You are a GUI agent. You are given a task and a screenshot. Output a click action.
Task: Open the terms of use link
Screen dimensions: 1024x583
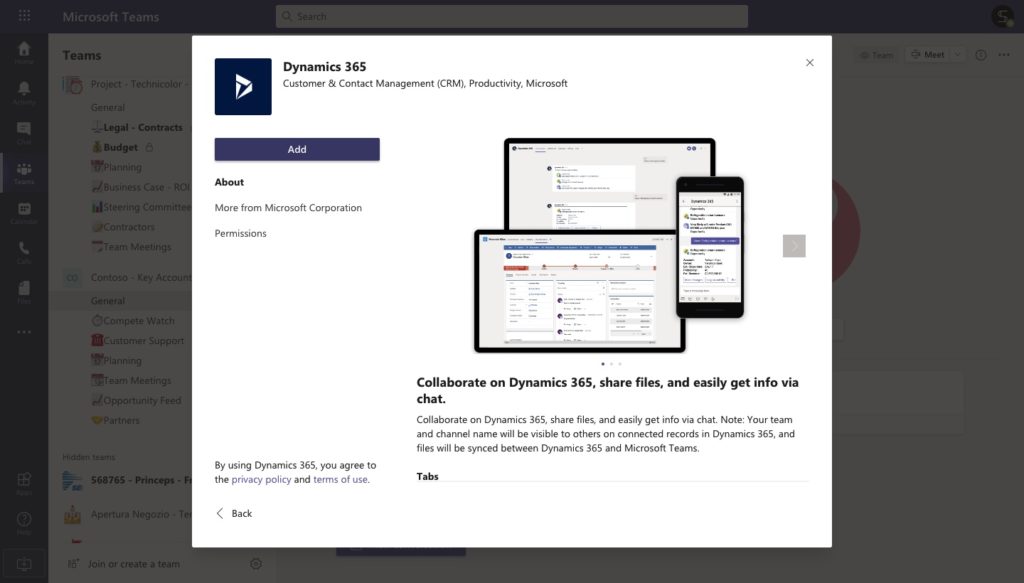340,479
